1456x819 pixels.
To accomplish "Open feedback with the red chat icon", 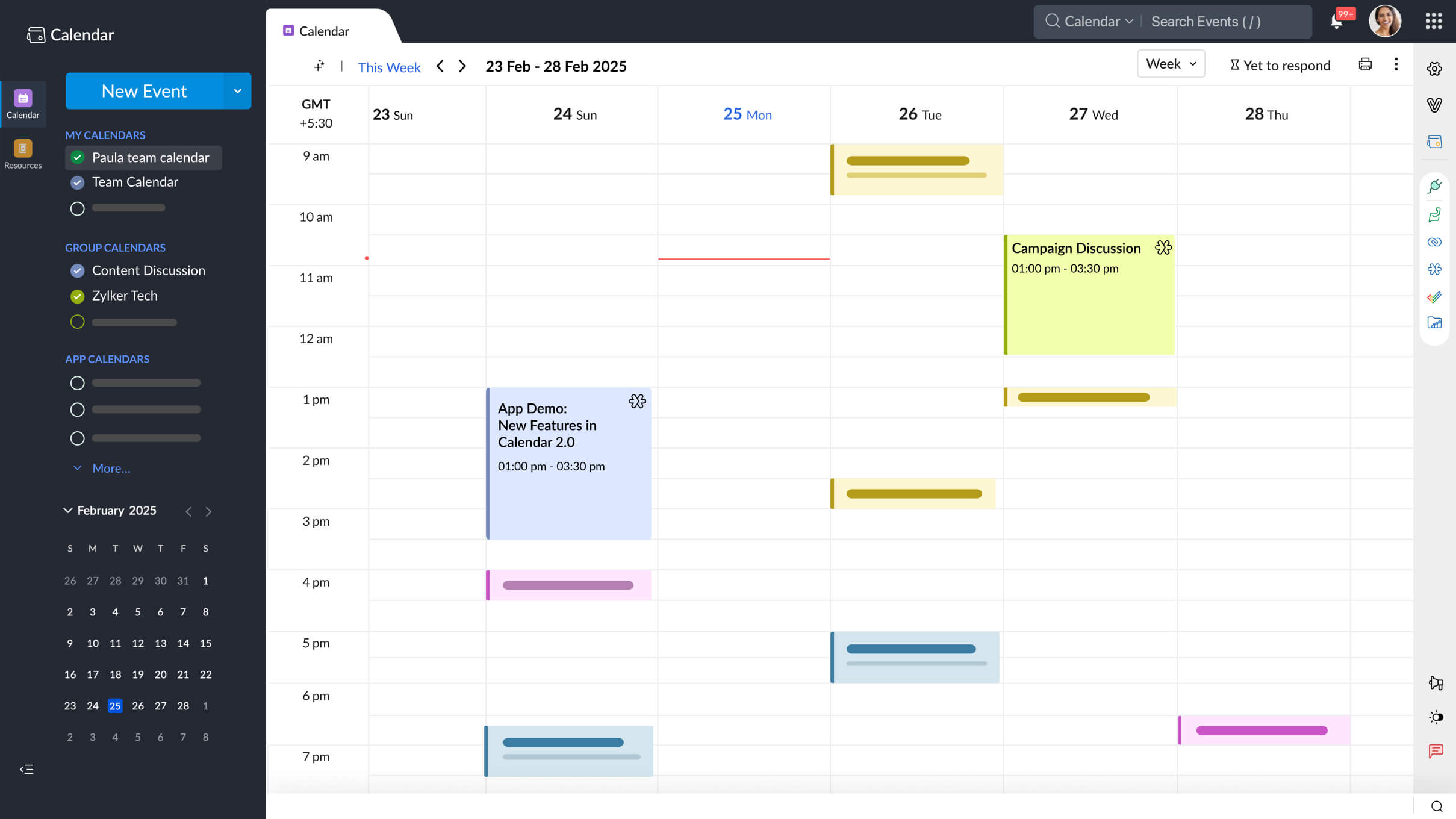I will [x=1436, y=751].
